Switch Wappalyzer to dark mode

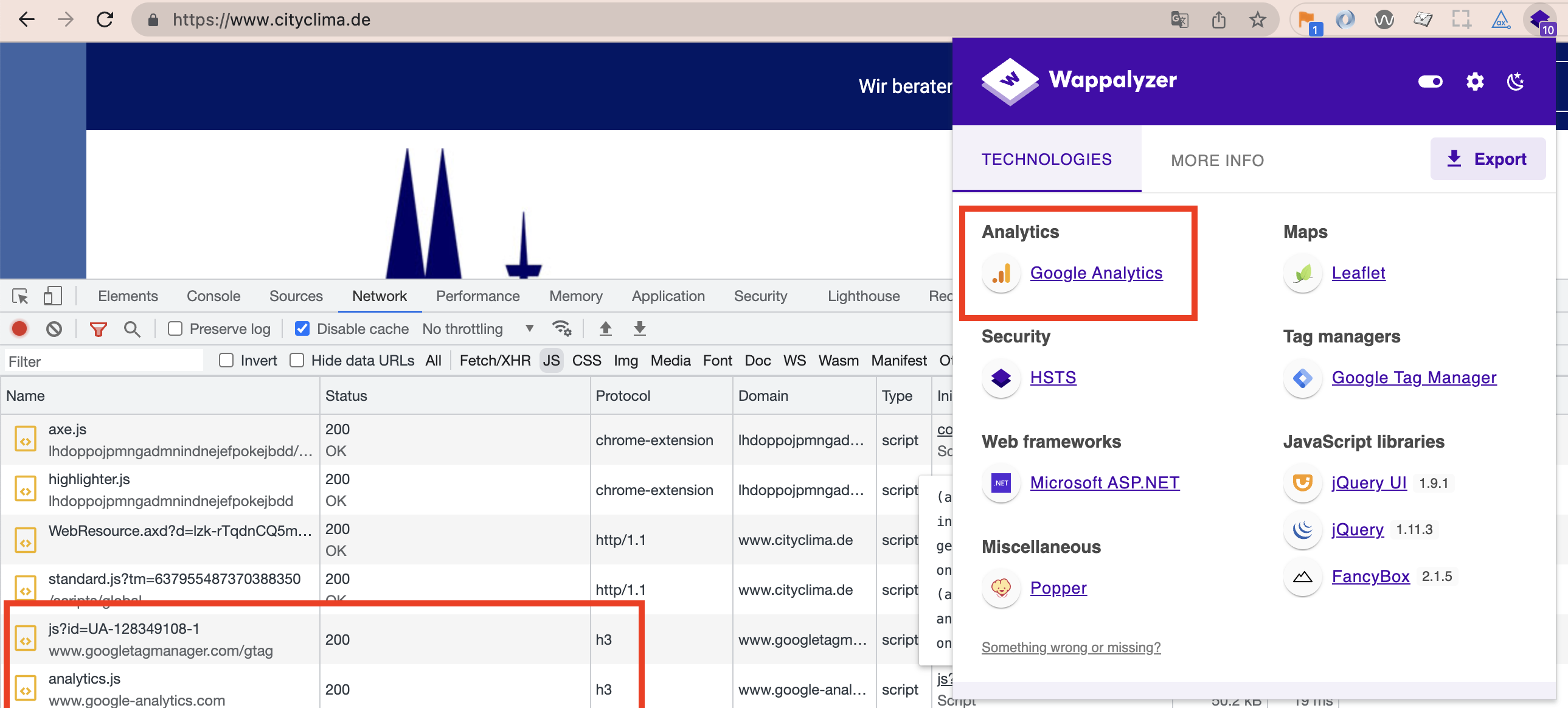pos(1515,81)
